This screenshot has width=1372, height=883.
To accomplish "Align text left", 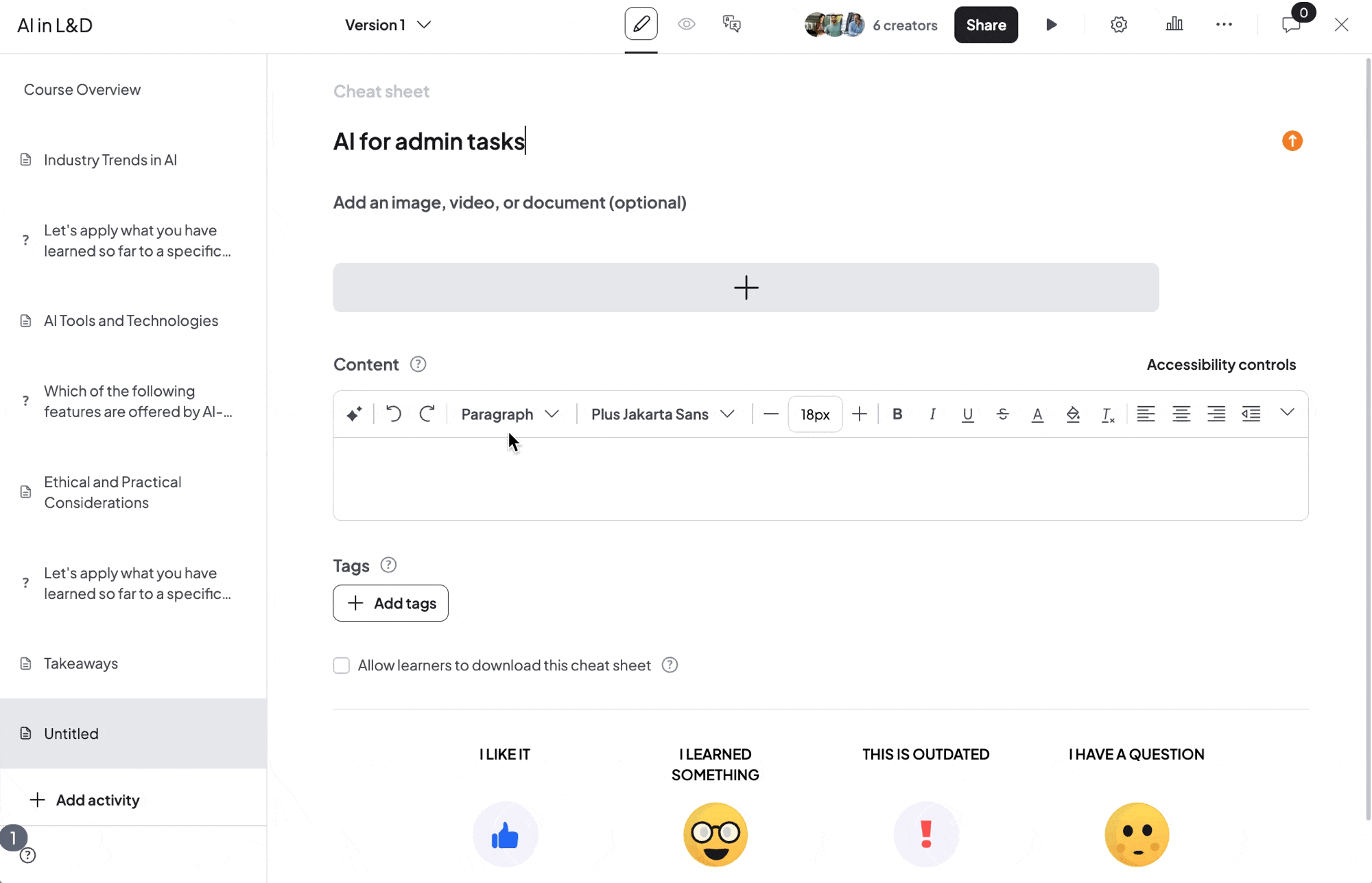I will pyautogui.click(x=1146, y=414).
